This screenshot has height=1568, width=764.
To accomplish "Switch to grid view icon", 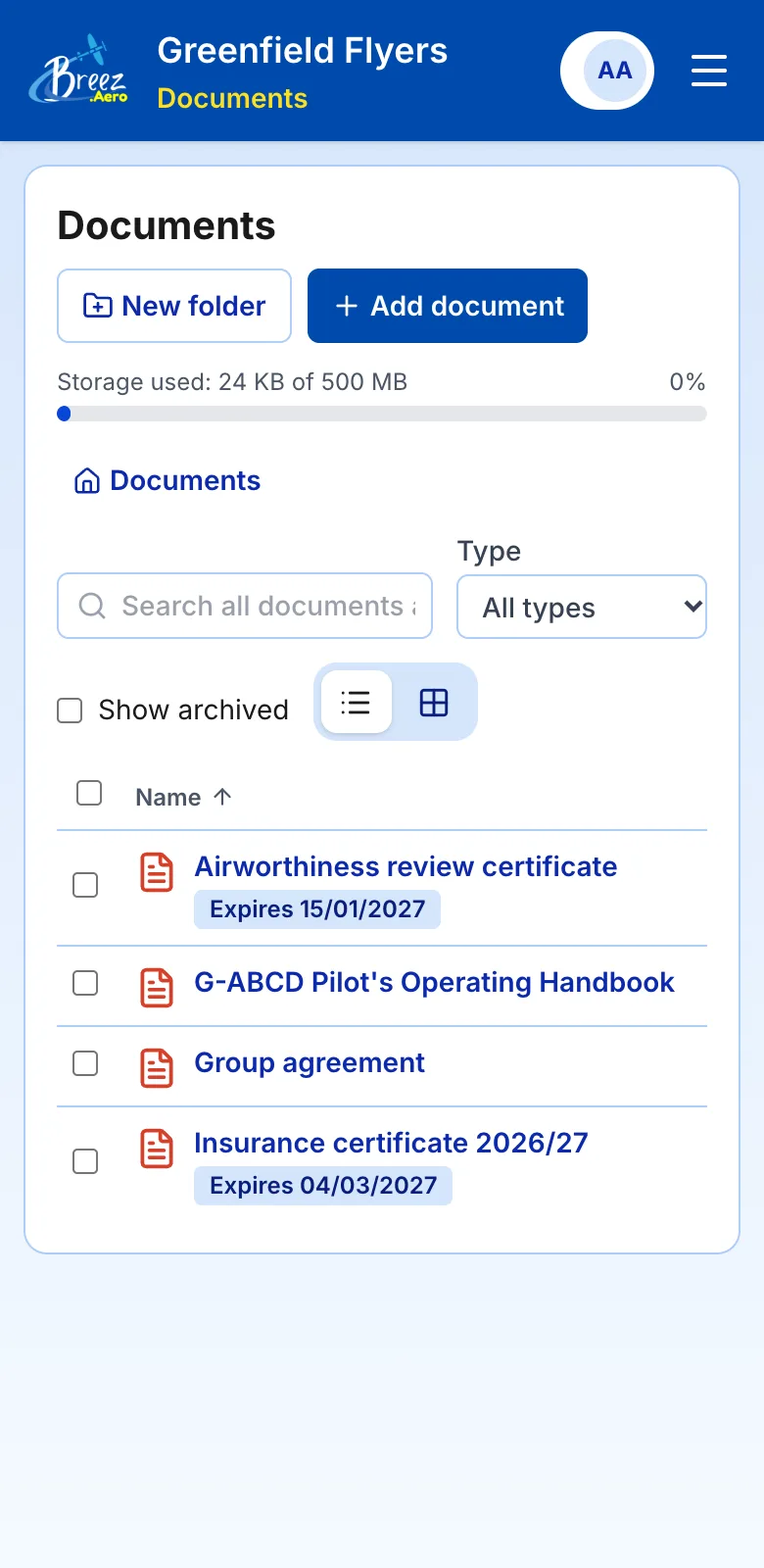I will 434,702.
